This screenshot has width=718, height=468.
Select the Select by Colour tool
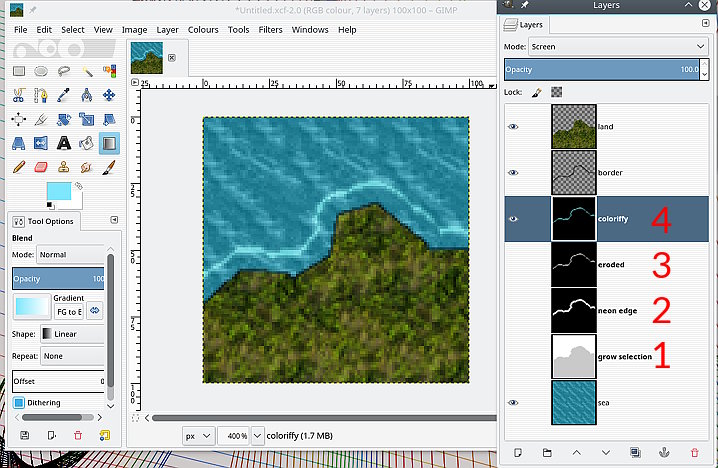tap(109, 71)
